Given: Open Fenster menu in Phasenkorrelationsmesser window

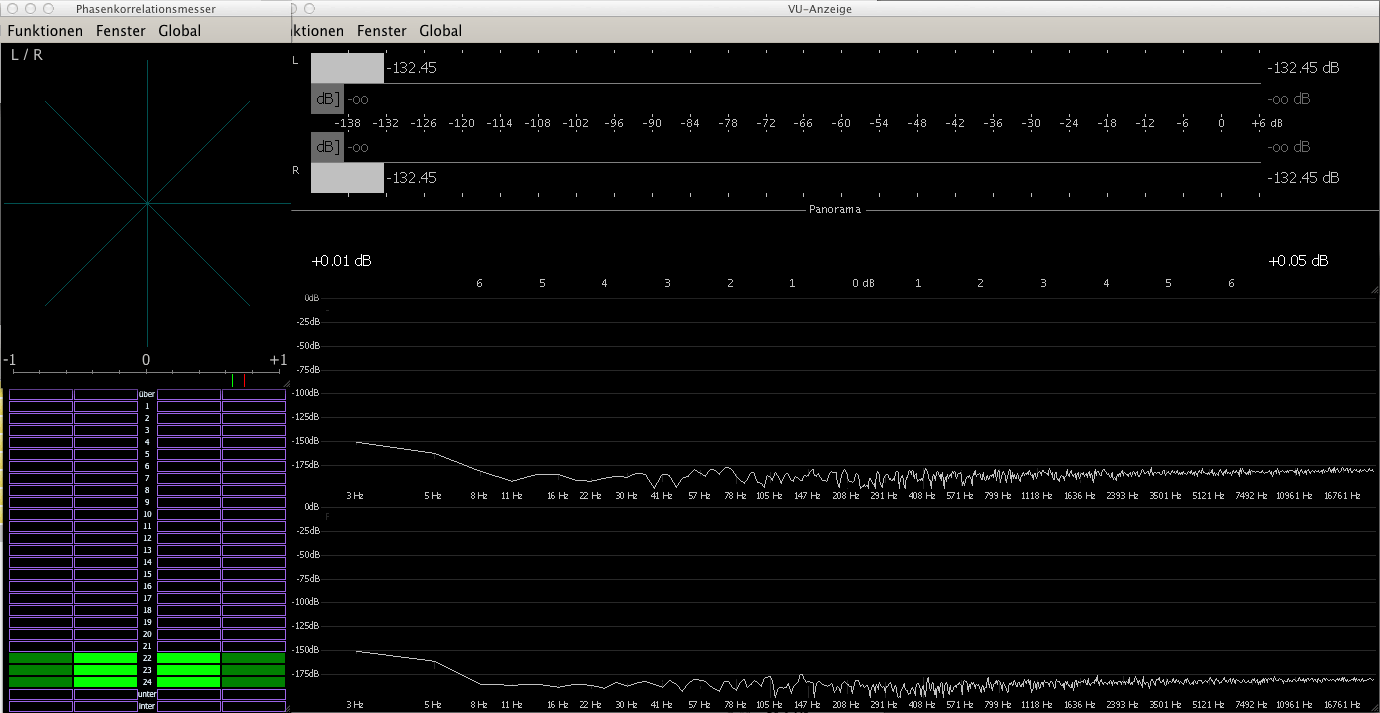Looking at the screenshot, I should tap(121, 31).
